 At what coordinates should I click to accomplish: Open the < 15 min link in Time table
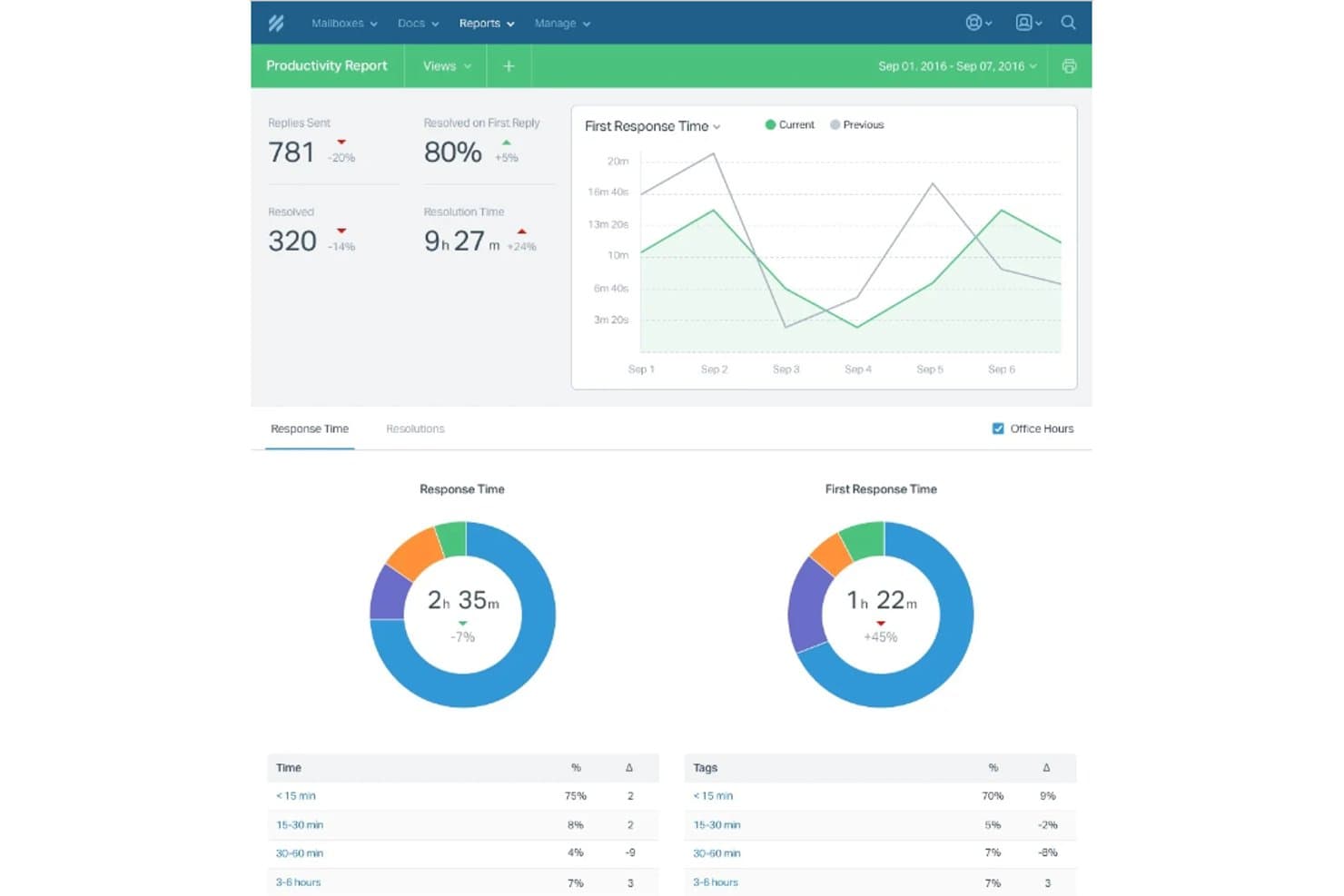pos(296,796)
